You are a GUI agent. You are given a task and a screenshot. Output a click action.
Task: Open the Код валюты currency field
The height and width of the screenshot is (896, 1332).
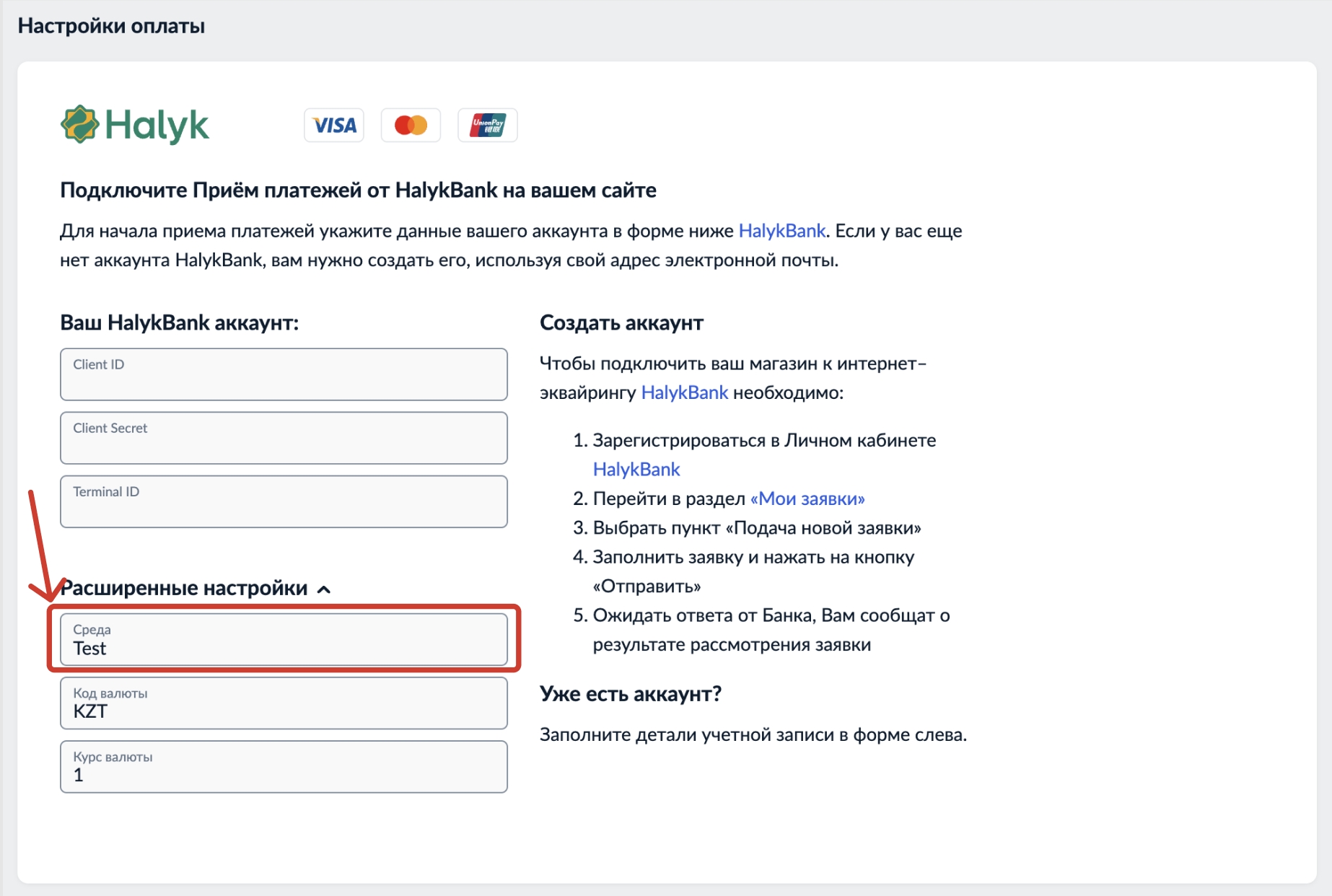(284, 703)
